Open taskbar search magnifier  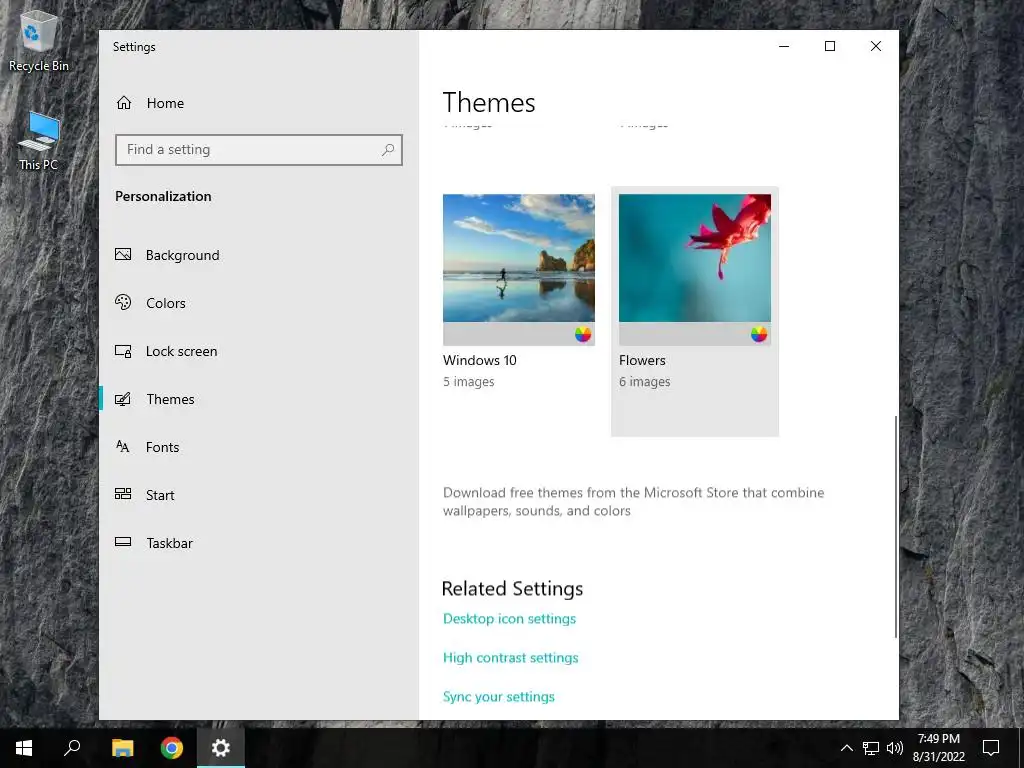pos(72,748)
